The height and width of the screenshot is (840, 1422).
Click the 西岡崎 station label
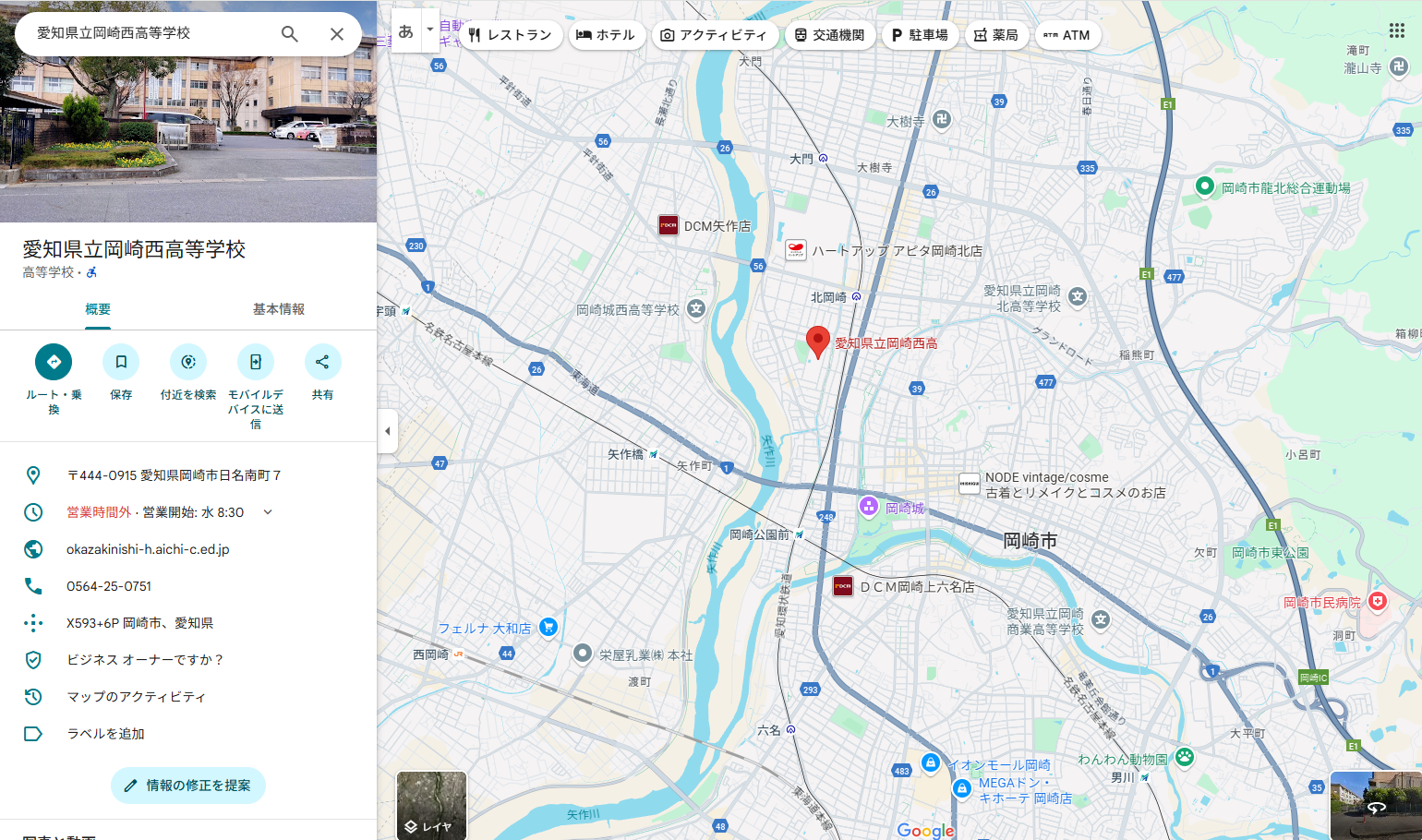coord(430,654)
